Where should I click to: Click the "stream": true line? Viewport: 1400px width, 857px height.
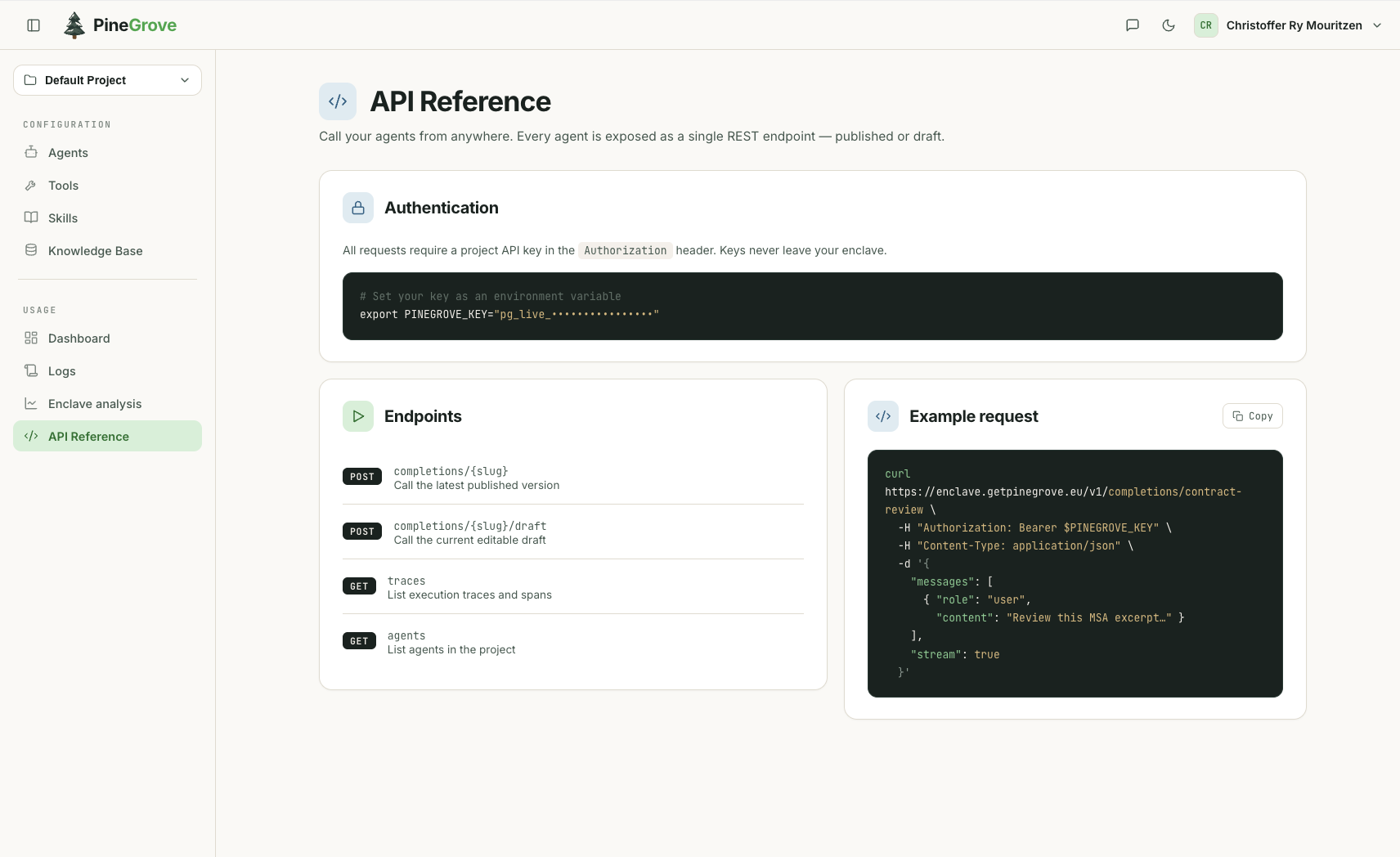click(x=955, y=654)
